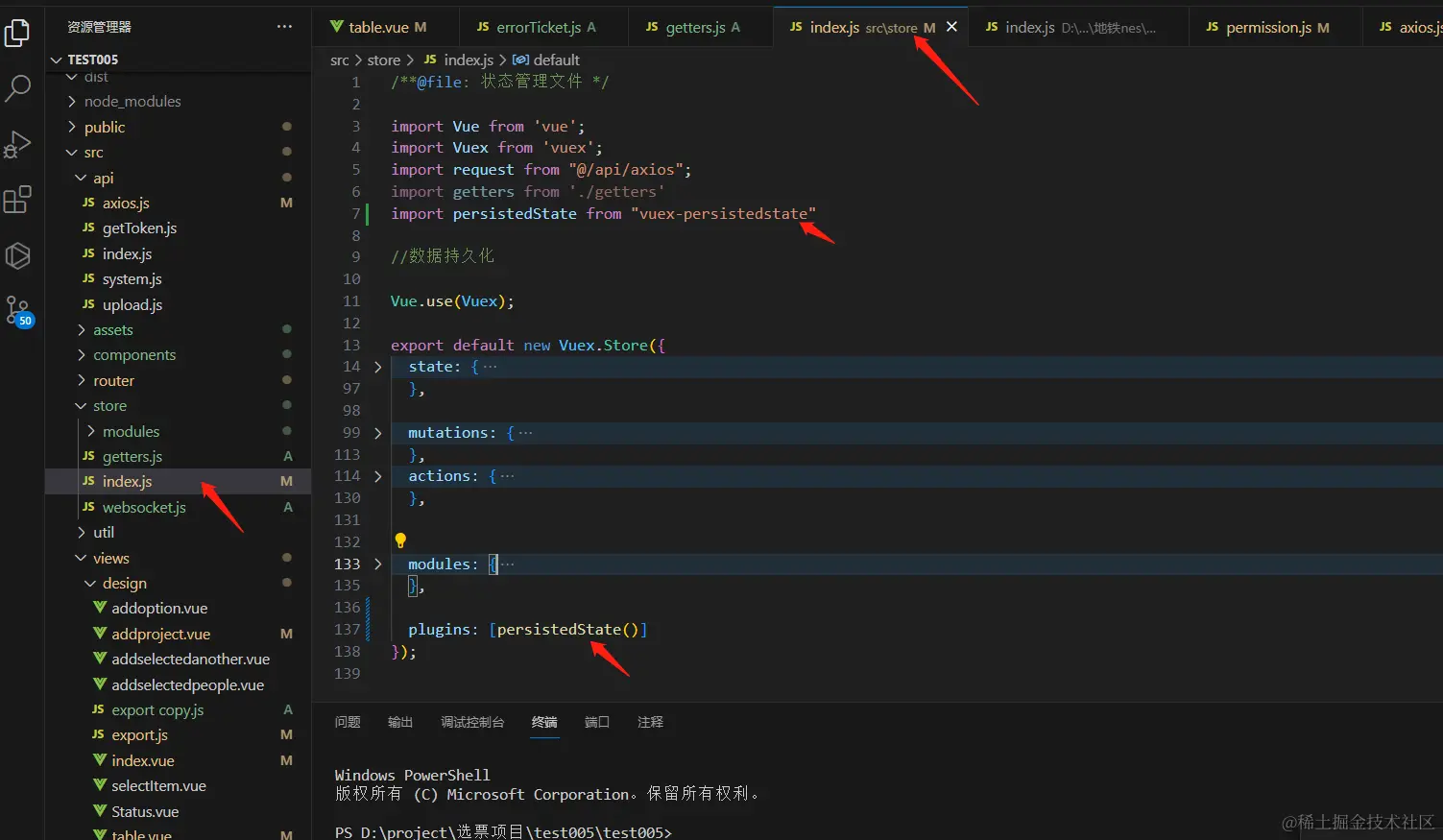Unfold the state block at line 14

(378, 367)
